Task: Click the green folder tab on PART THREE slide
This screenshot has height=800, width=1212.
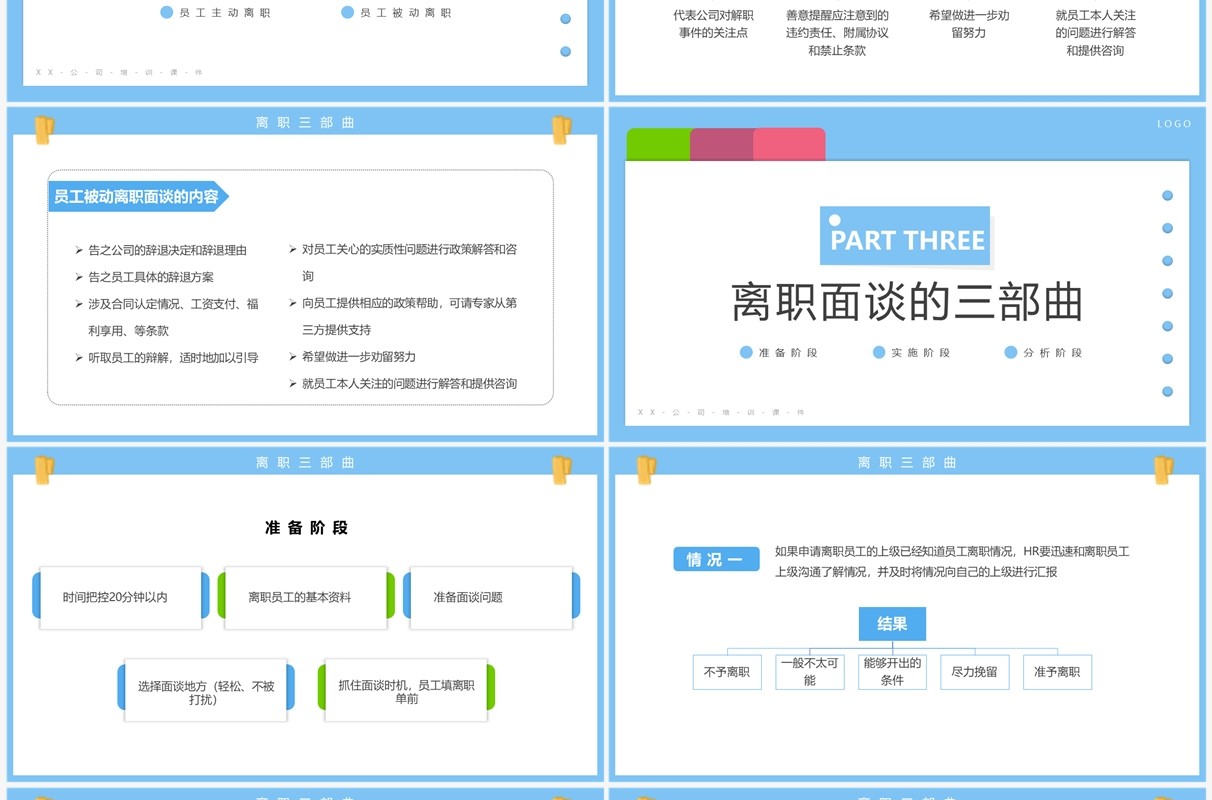Action: [658, 144]
